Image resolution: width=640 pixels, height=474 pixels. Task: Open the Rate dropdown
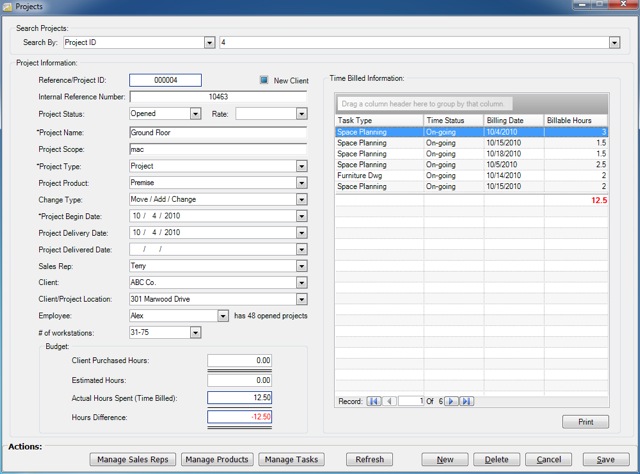pos(301,114)
